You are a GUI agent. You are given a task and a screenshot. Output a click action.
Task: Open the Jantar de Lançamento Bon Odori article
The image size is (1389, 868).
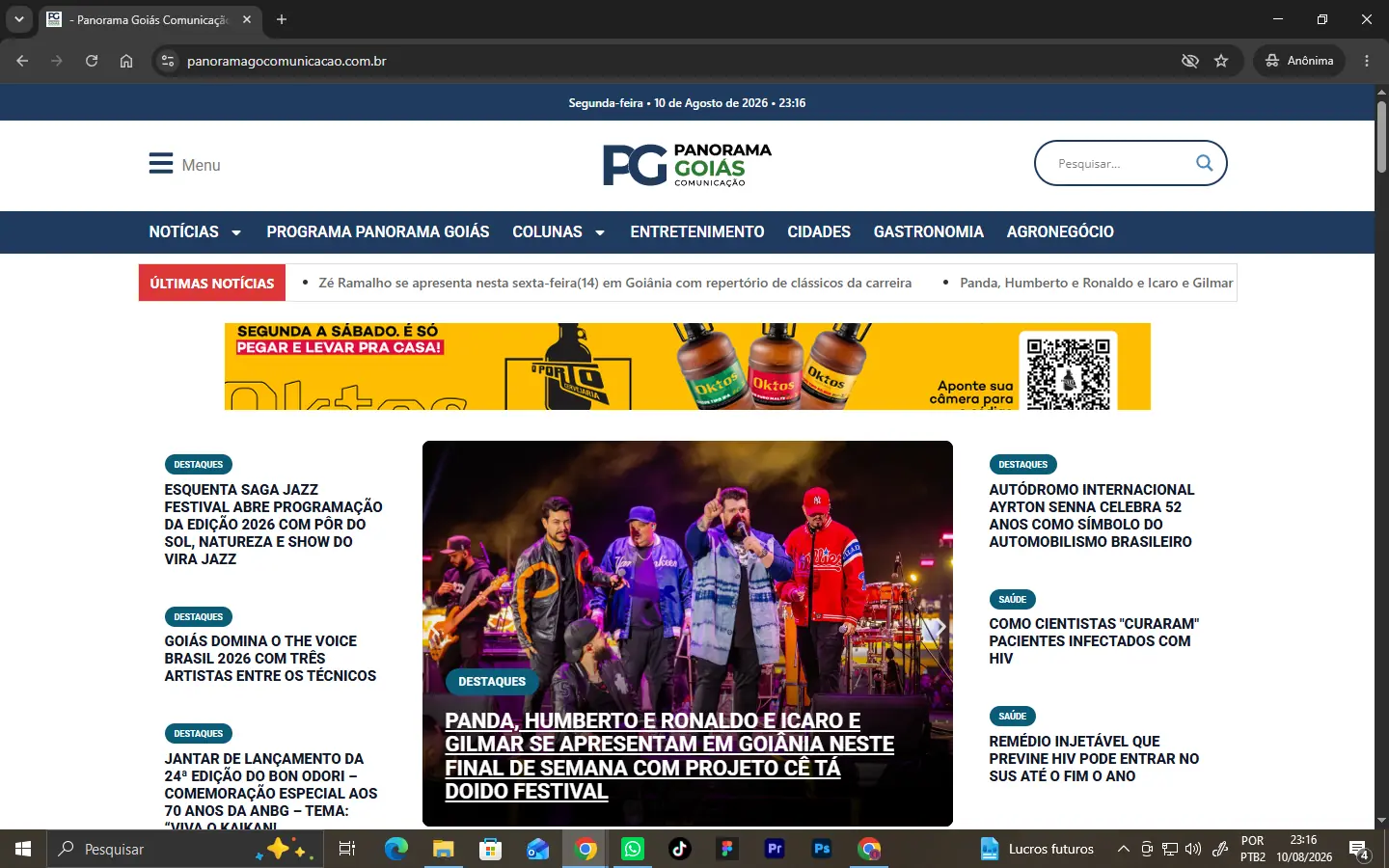[x=271, y=790]
